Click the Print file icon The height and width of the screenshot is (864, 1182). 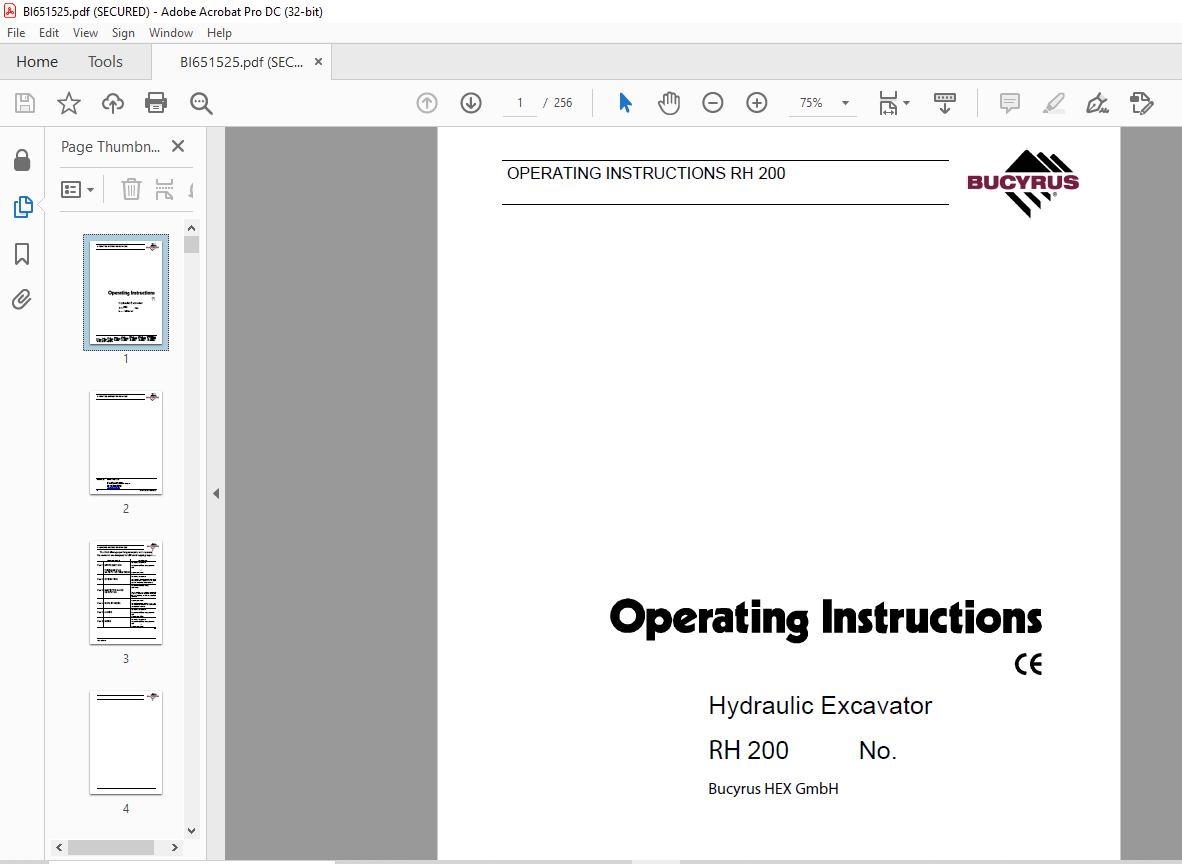(x=156, y=103)
